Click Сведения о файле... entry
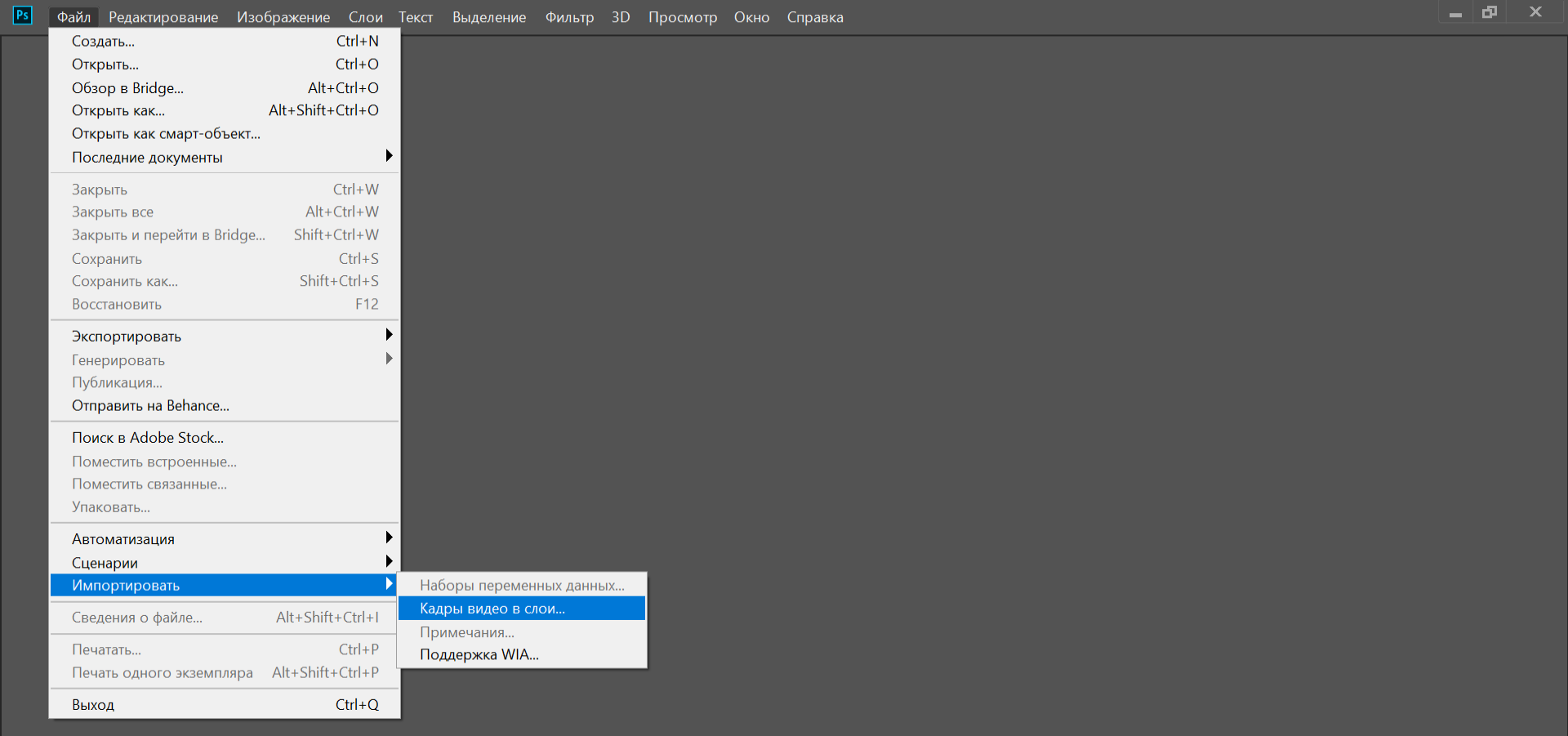 pyautogui.click(x=225, y=617)
